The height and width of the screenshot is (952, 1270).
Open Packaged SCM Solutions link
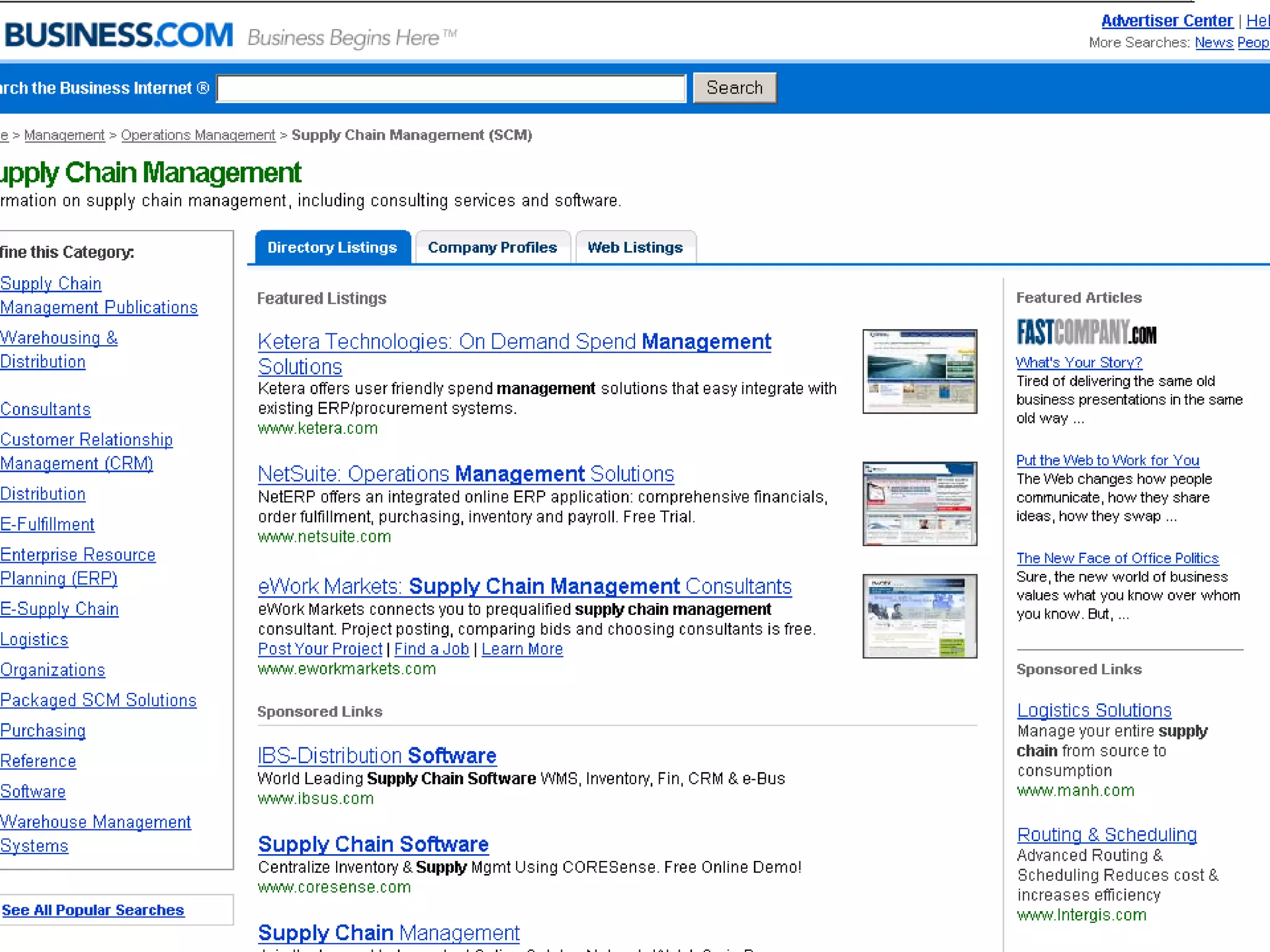pos(98,700)
